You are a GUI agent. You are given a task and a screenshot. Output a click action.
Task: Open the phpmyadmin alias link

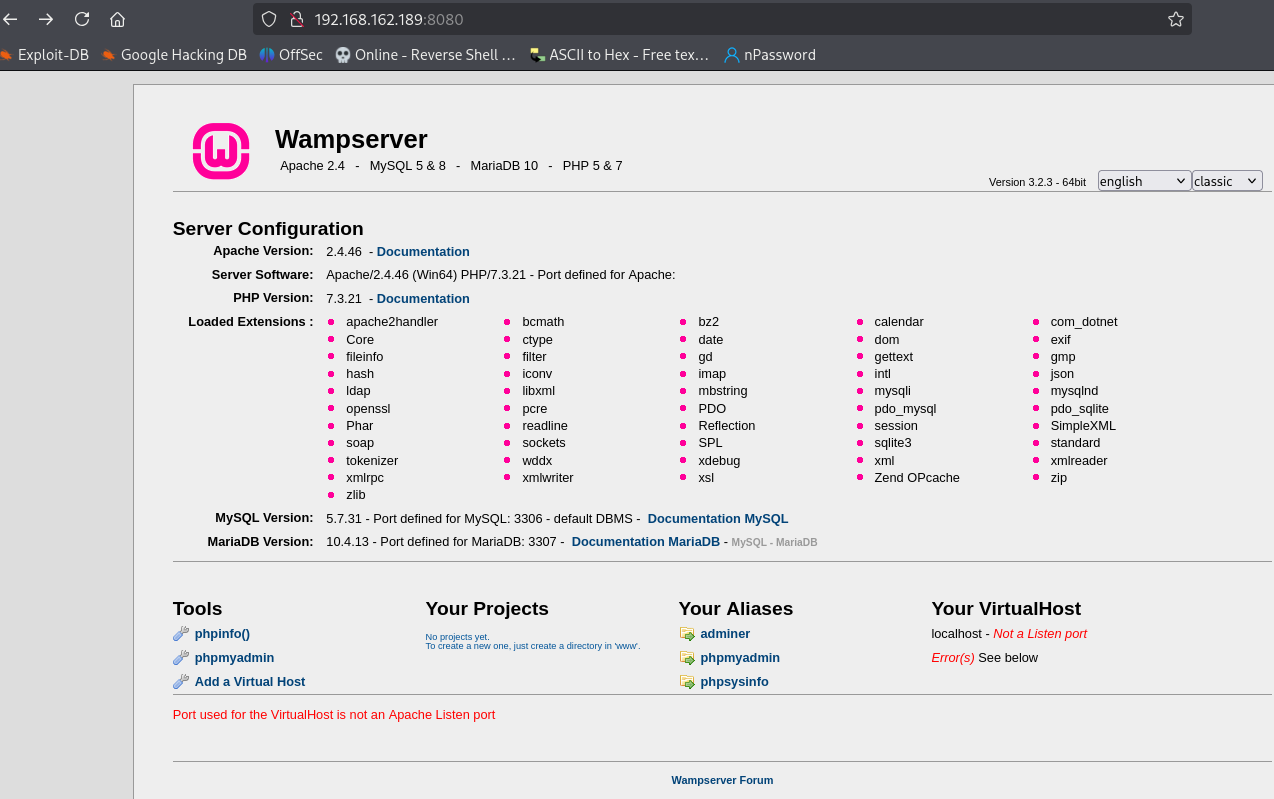740,658
